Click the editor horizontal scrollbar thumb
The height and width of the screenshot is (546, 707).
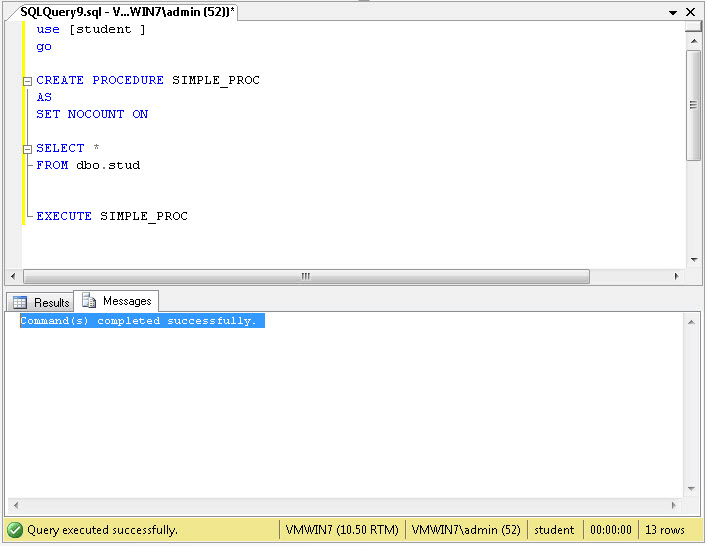pos(306,276)
